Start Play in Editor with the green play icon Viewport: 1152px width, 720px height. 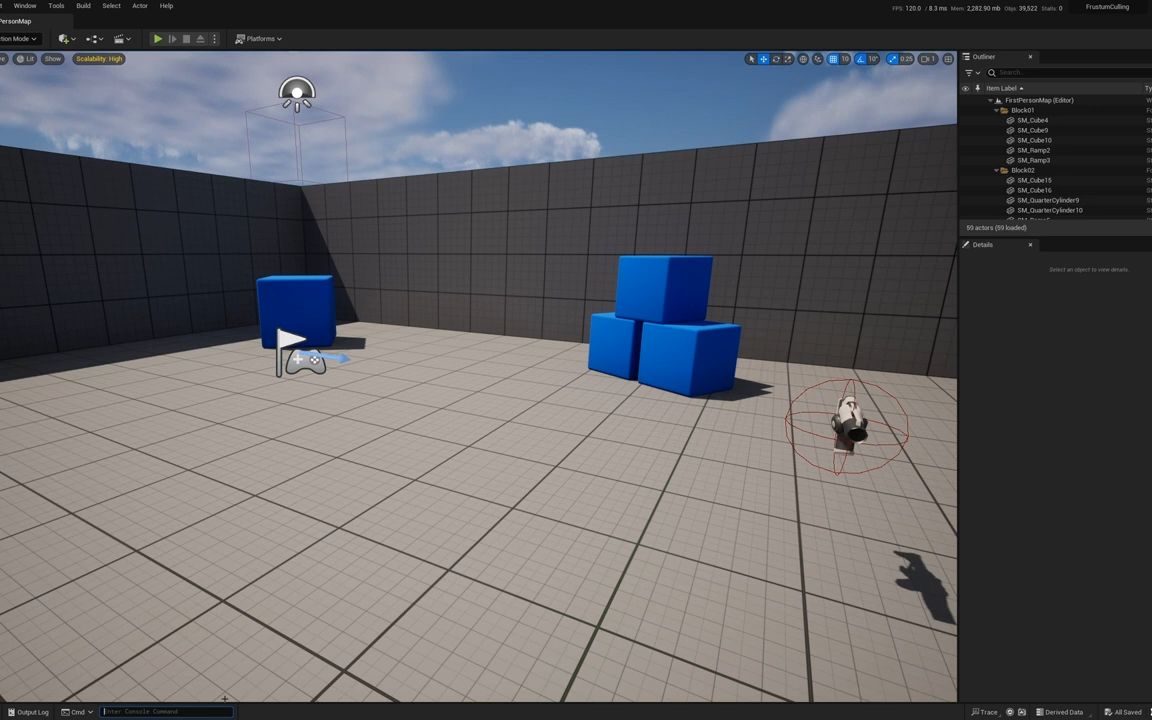[x=158, y=38]
